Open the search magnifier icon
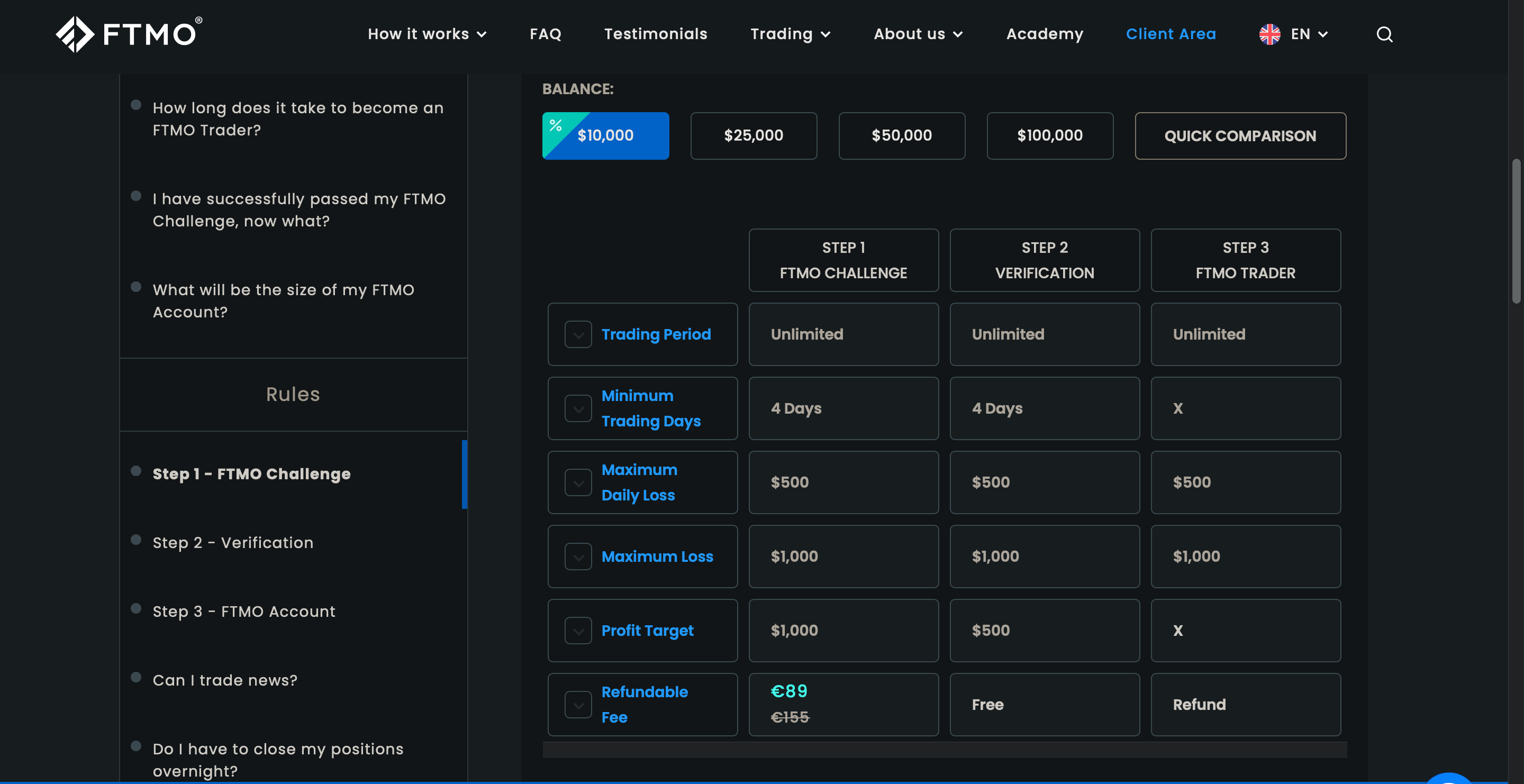This screenshot has height=784, width=1524. [x=1384, y=34]
